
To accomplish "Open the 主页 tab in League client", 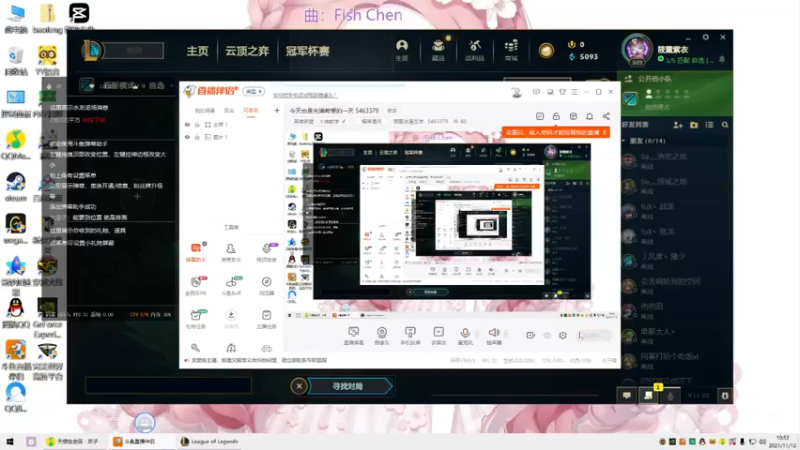I will coord(197,51).
